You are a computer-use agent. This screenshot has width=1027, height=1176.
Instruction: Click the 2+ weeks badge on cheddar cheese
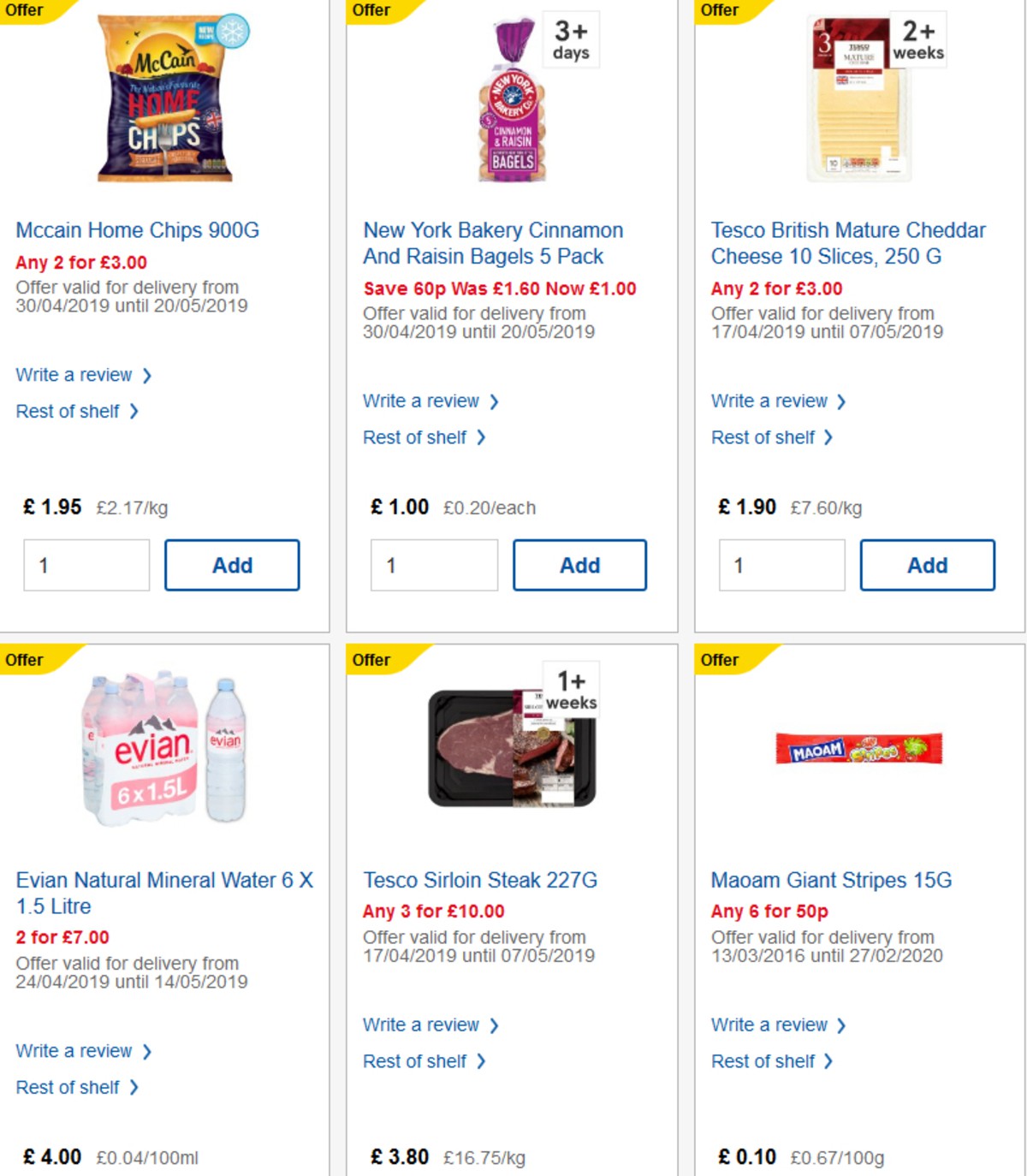[x=917, y=39]
